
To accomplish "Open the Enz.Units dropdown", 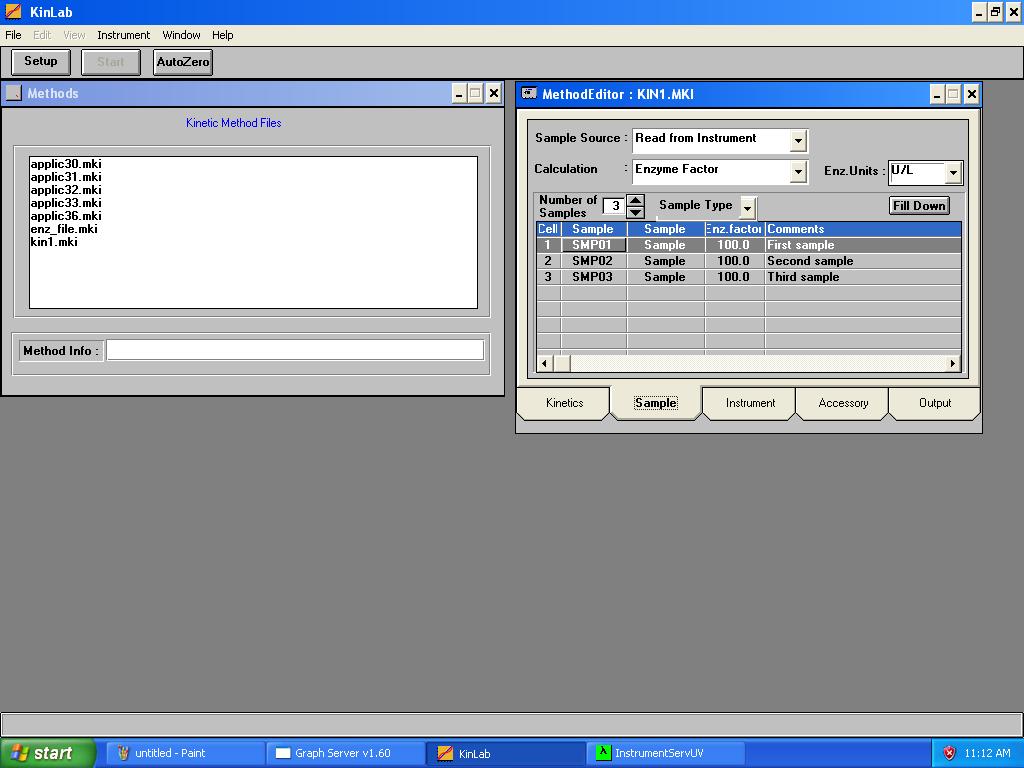I will click(x=951, y=171).
